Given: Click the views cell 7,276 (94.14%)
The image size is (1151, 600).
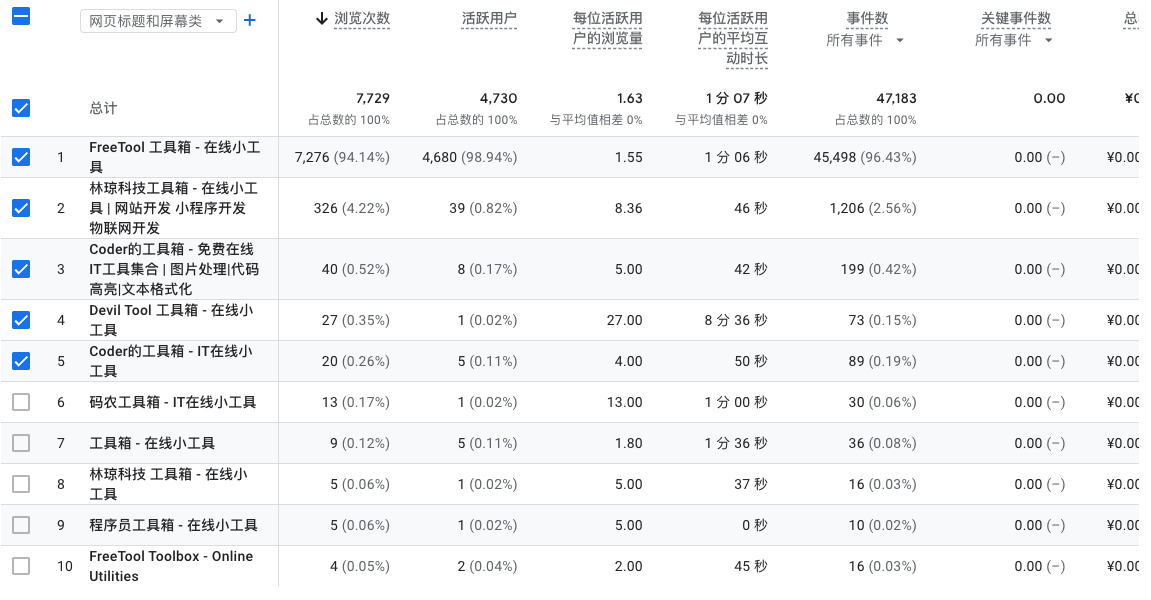Looking at the screenshot, I should (x=342, y=157).
